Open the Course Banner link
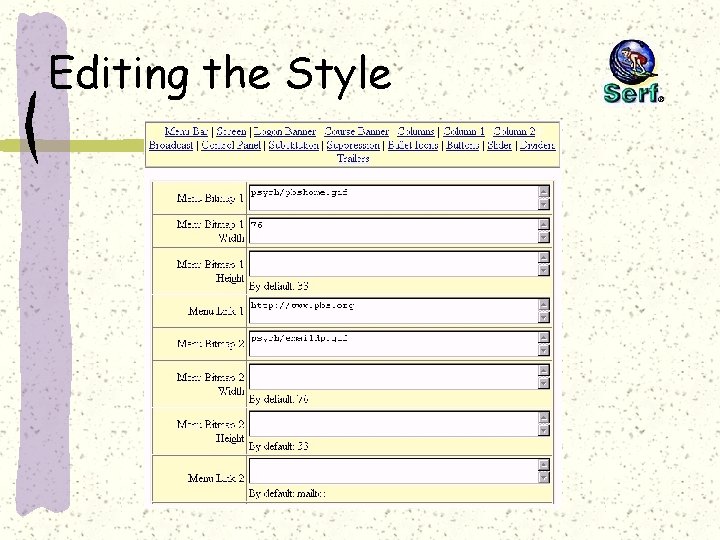 pyautogui.click(x=356, y=131)
